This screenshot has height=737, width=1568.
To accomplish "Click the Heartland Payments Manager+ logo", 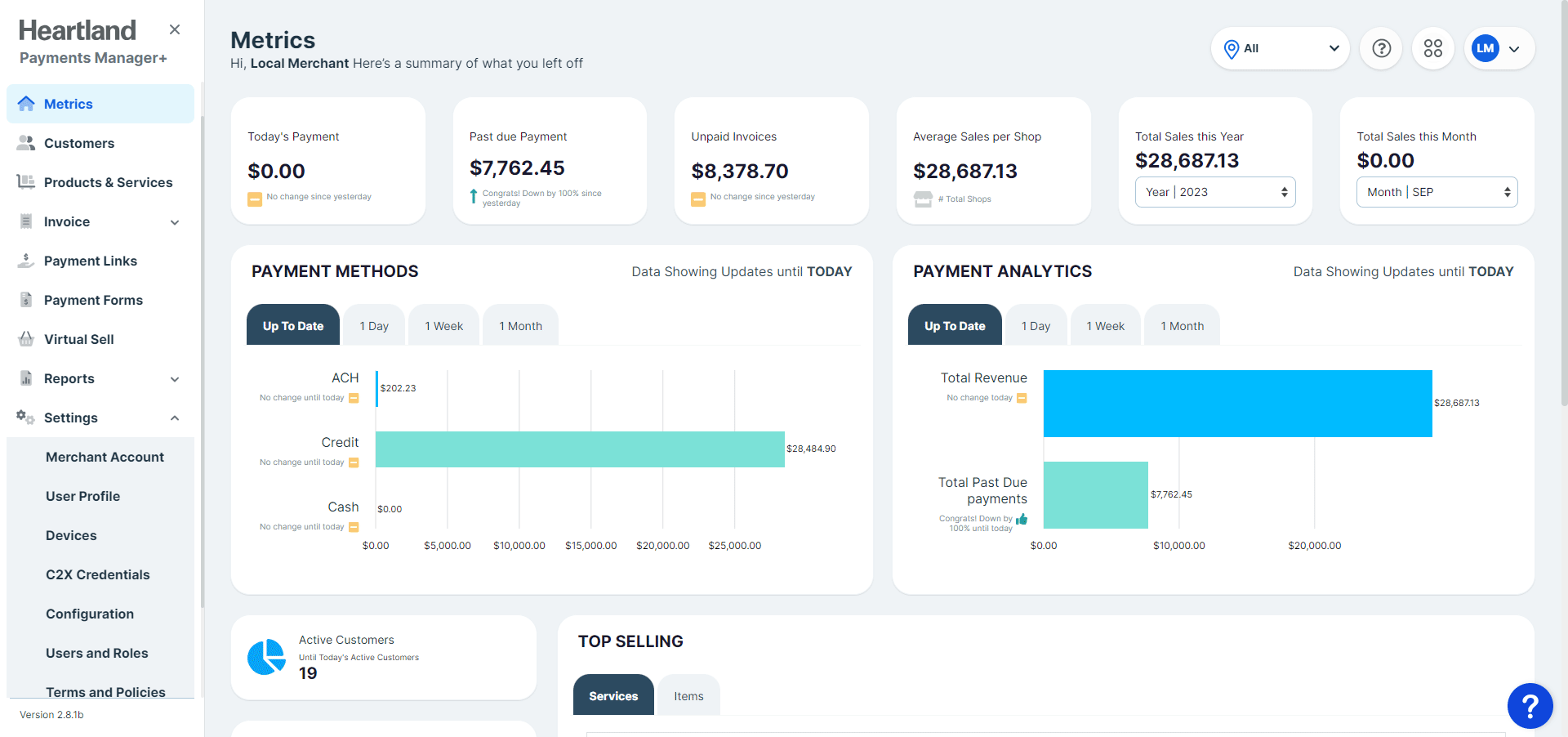I will [93, 42].
